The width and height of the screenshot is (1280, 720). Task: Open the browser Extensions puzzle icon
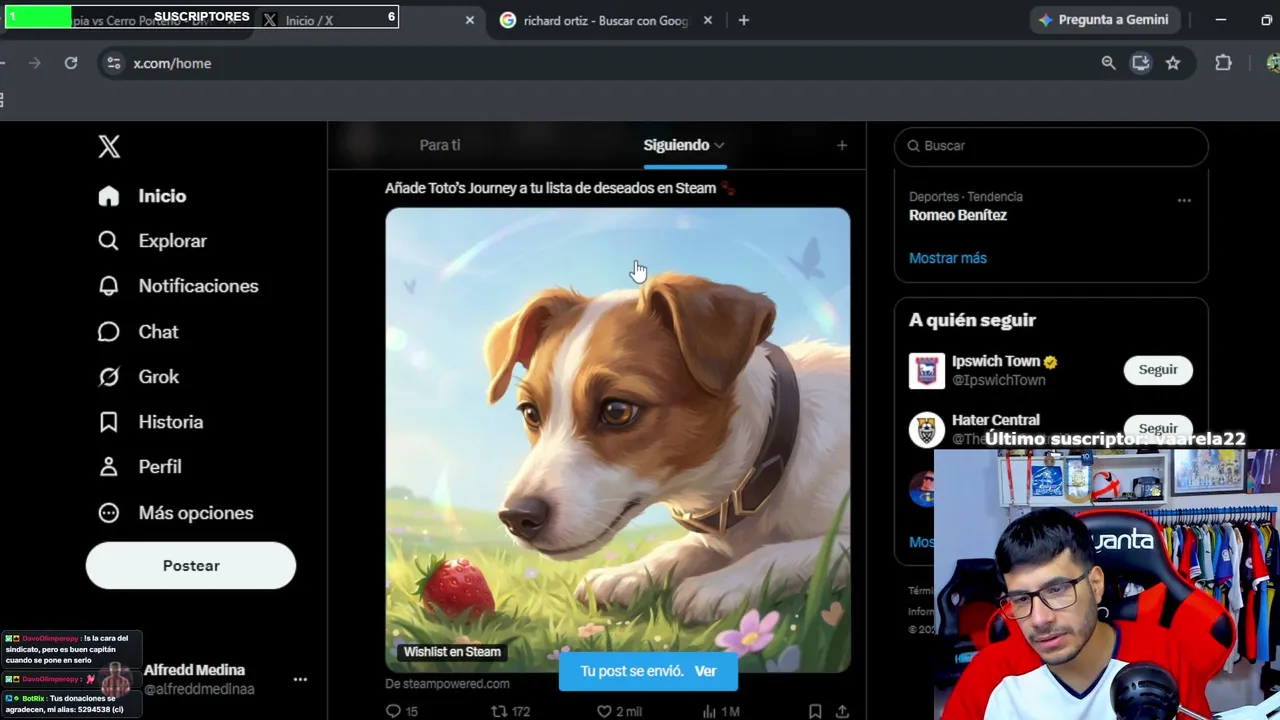pyautogui.click(x=1223, y=63)
